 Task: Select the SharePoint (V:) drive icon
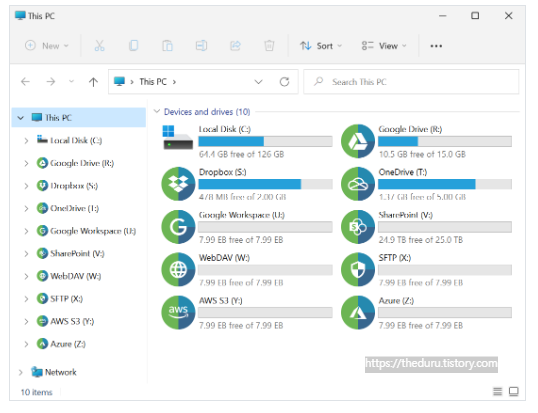(x=358, y=227)
